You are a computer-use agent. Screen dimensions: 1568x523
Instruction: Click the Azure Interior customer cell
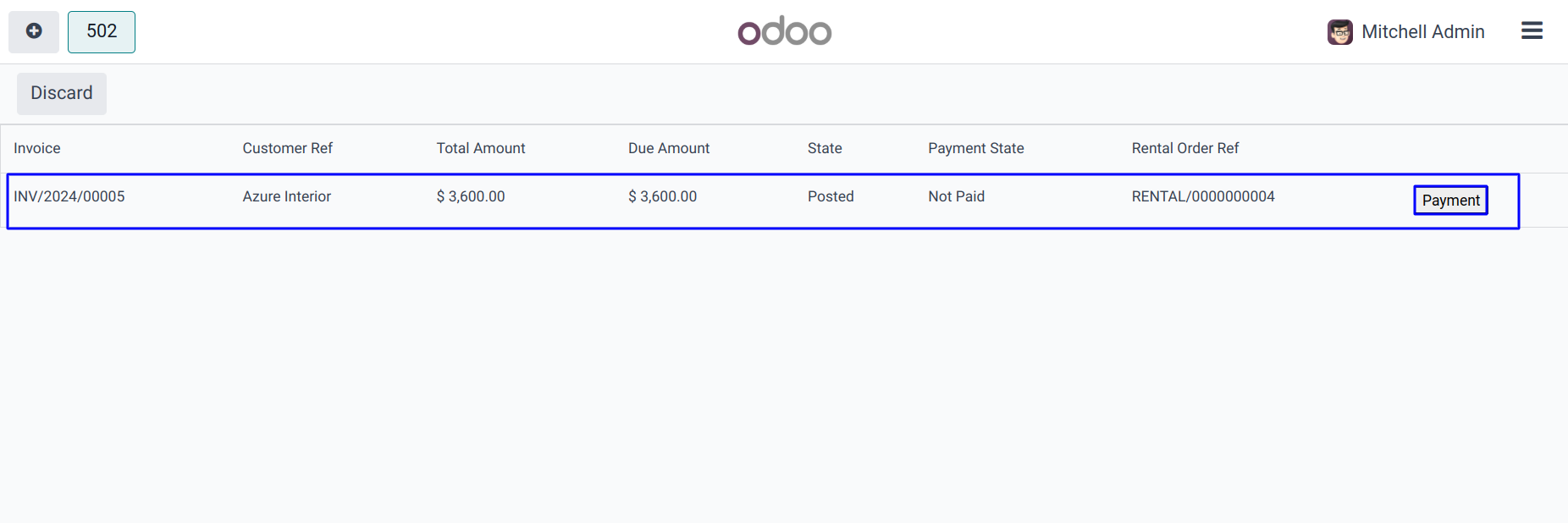pos(286,196)
